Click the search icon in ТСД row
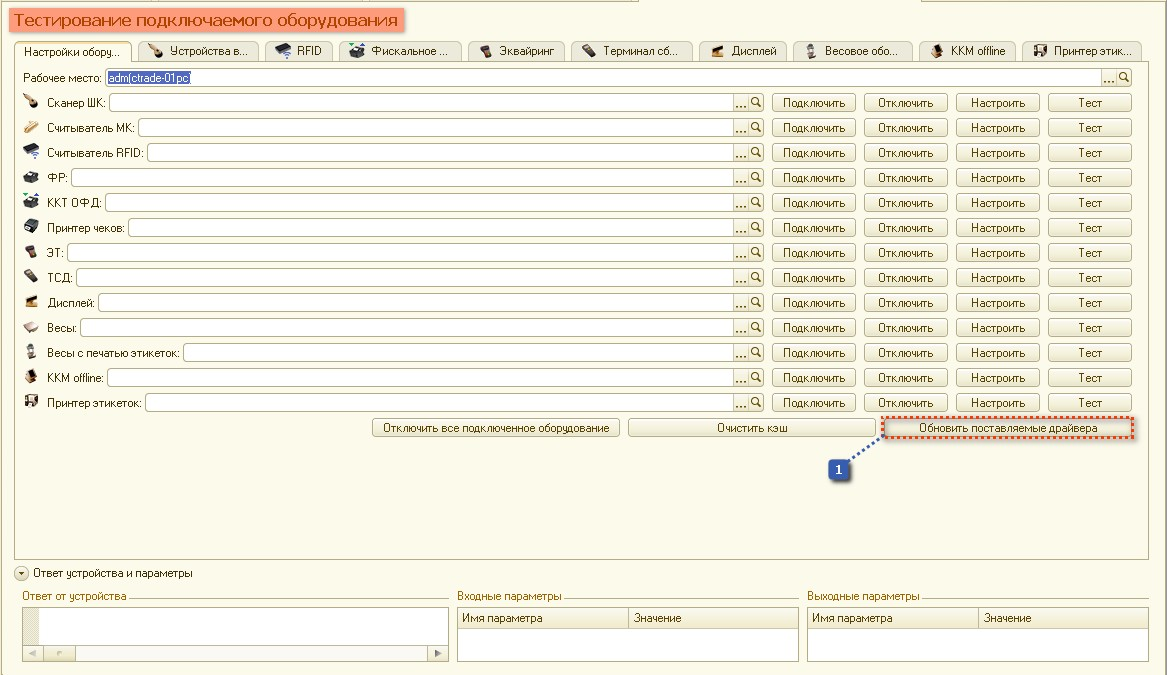Screen dimensions: 1167x675 (756, 278)
